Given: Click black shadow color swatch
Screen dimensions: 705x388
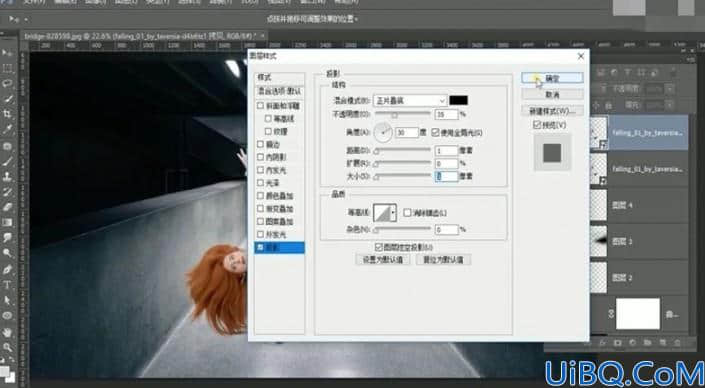Looking at the screenshot, I should [x=459, y=100].
